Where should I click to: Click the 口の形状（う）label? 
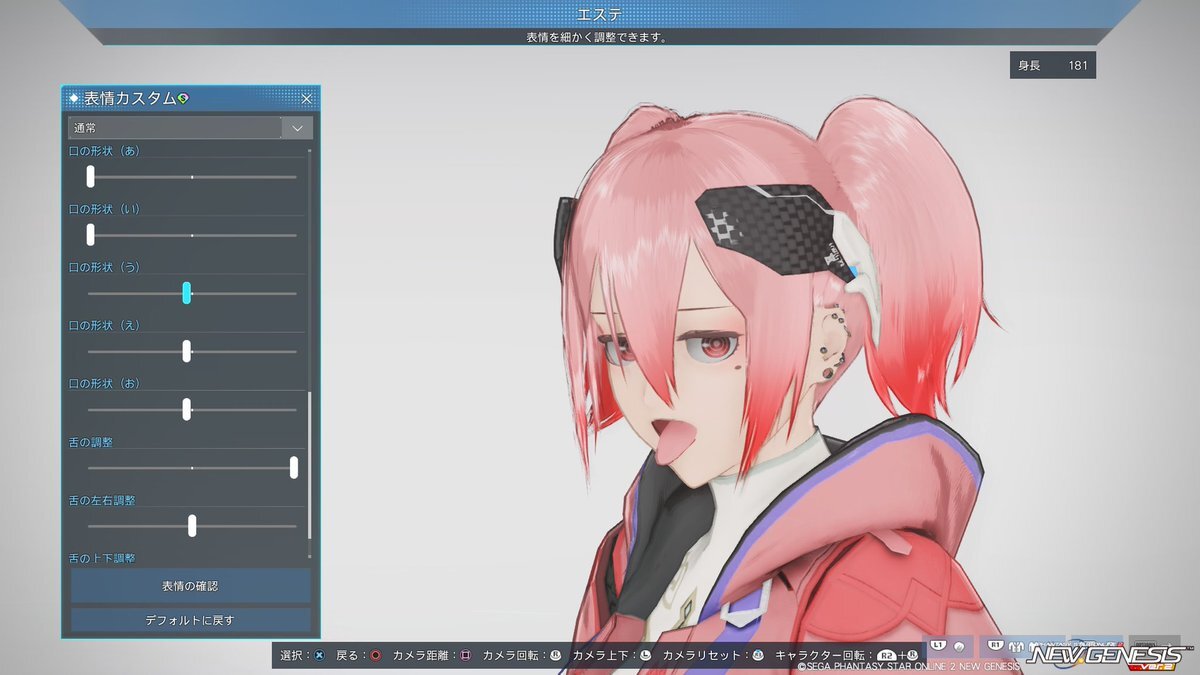click(104, 267)
